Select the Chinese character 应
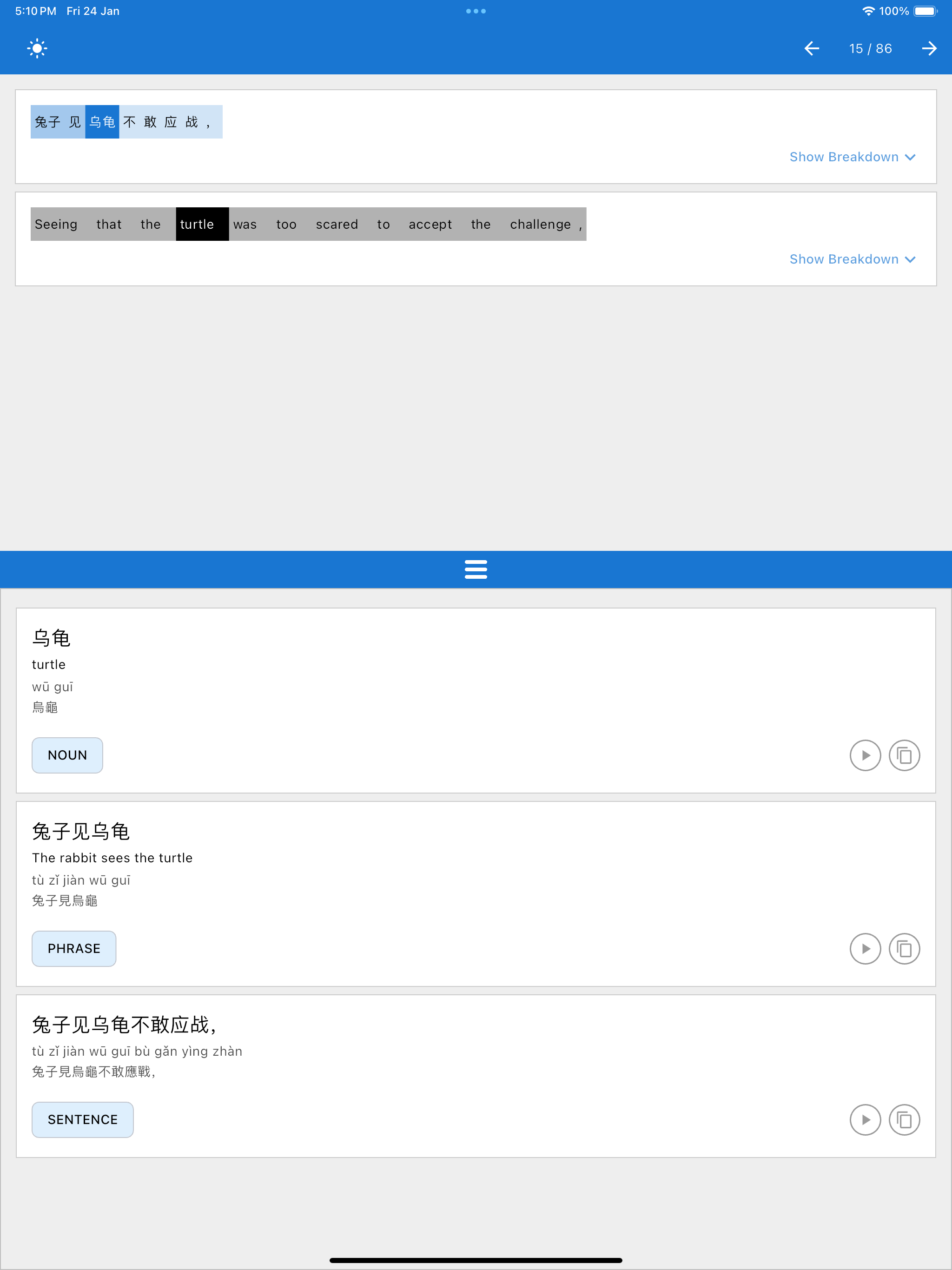952x1270 pixels. [x=171, y=122]
